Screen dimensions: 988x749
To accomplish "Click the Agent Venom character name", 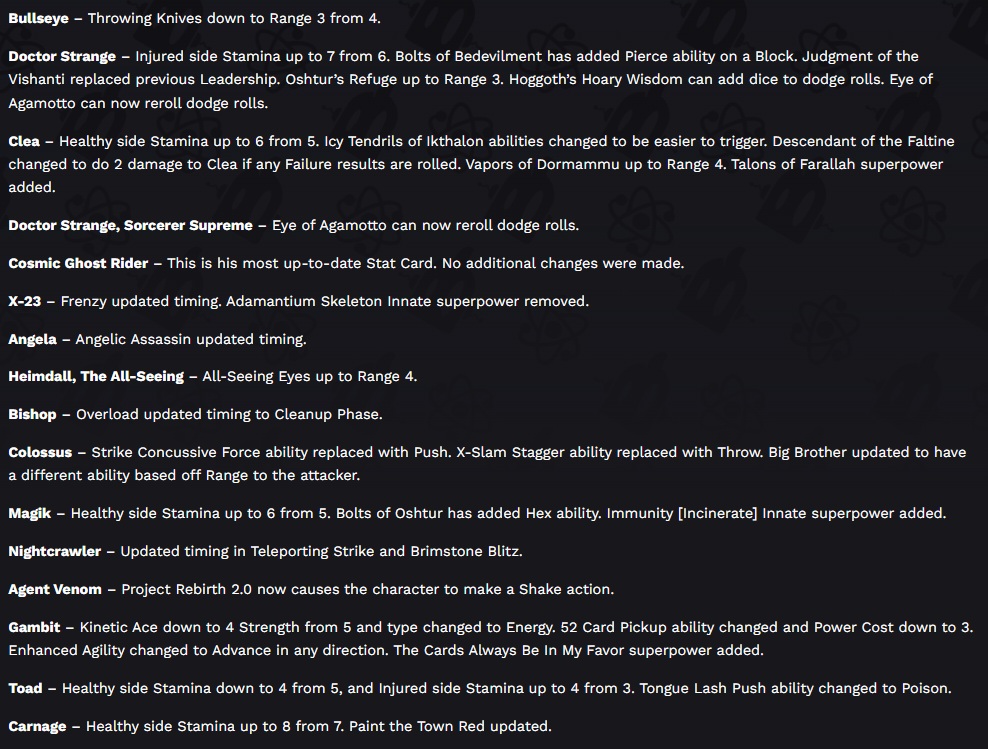I will (x=55, y=589).
